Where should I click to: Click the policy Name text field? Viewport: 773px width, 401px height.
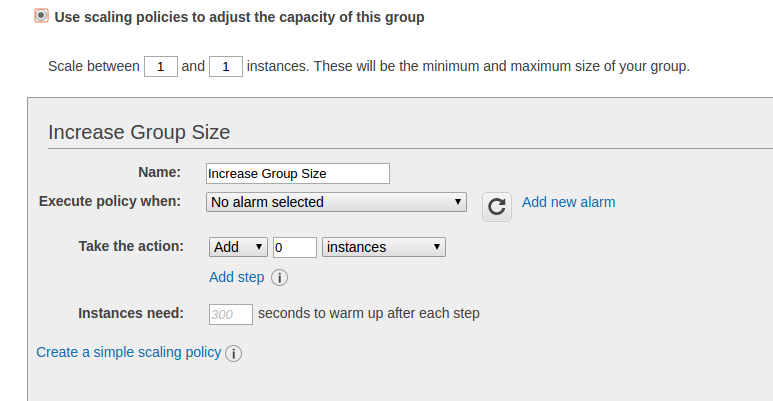tap(297, 173)
